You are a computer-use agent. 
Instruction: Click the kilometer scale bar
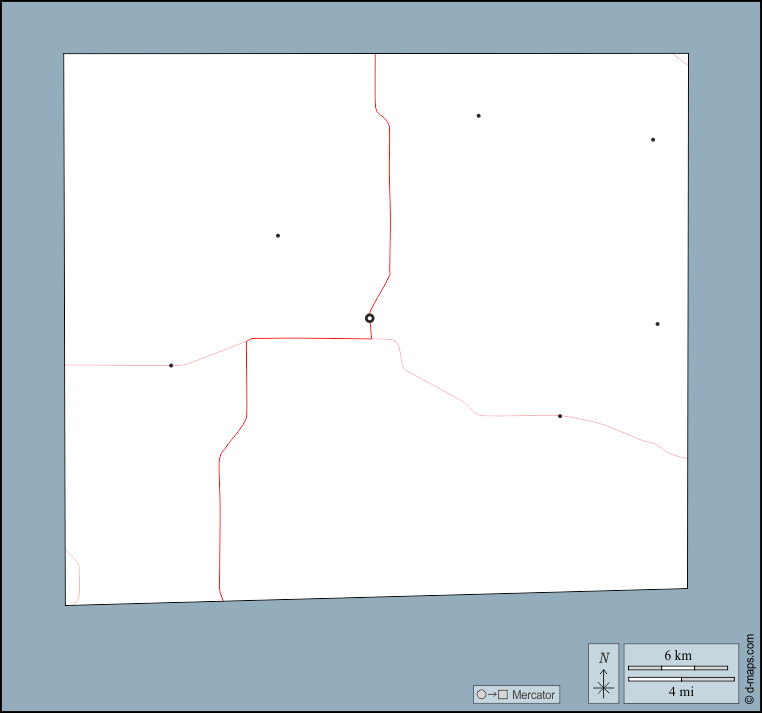pos(678,668)
